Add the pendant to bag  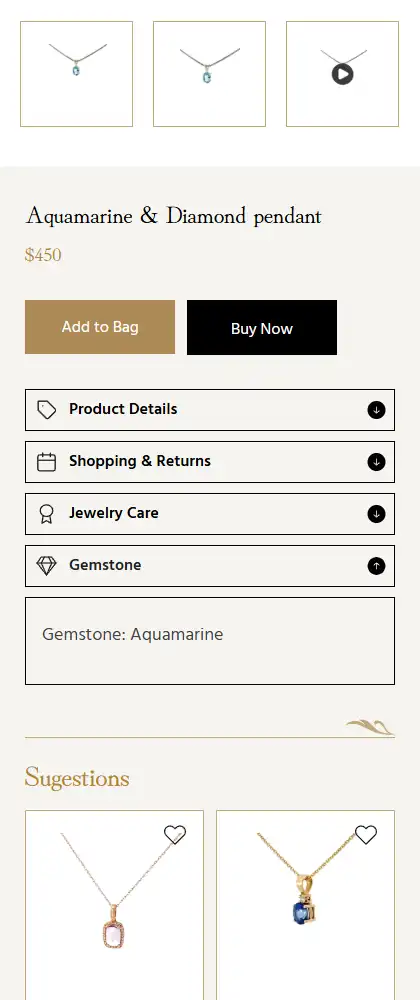100,327
